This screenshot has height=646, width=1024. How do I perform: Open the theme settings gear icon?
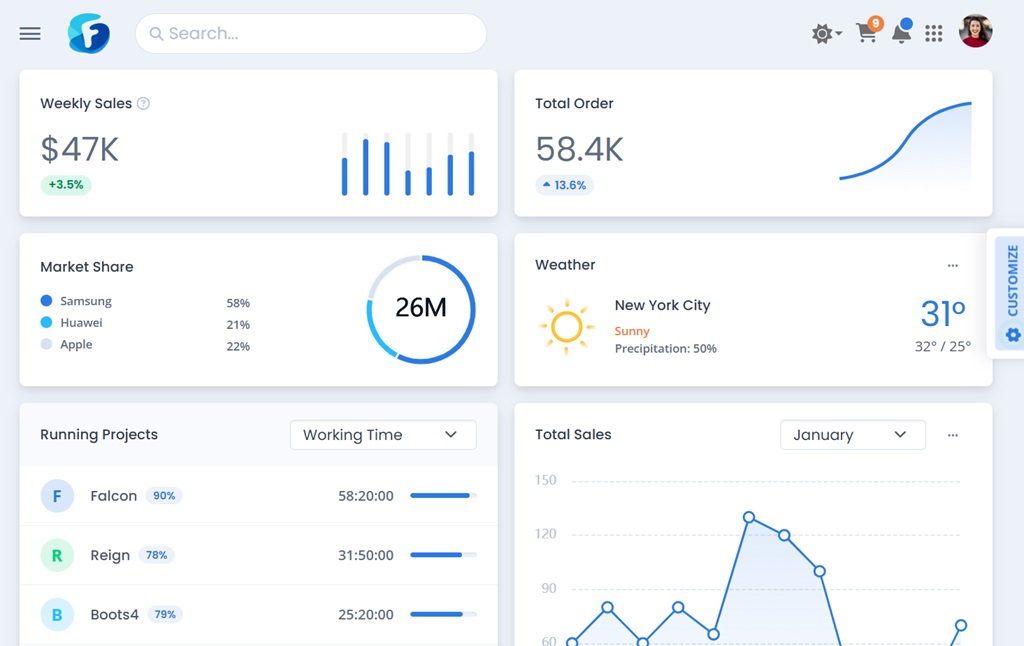[x=825, y=34]
